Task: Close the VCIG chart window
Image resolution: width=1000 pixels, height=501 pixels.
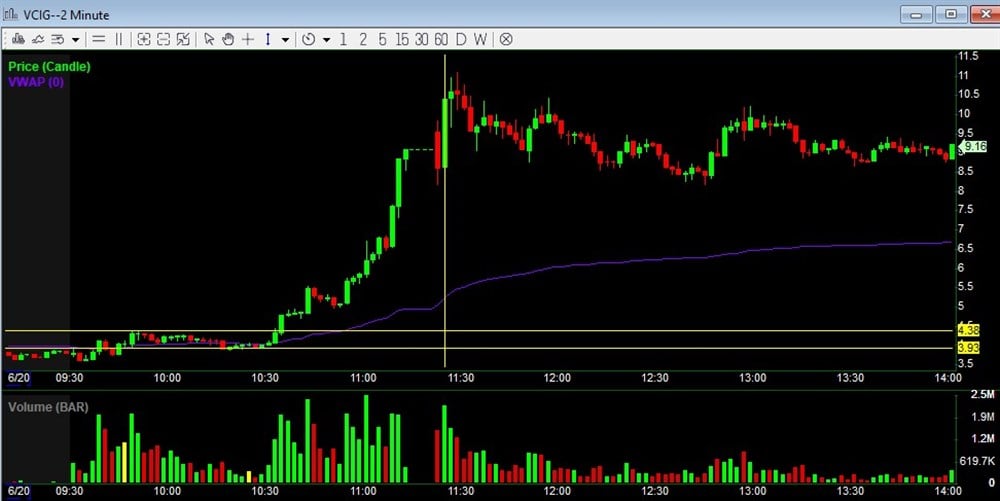Action: (x=984, y=14)
